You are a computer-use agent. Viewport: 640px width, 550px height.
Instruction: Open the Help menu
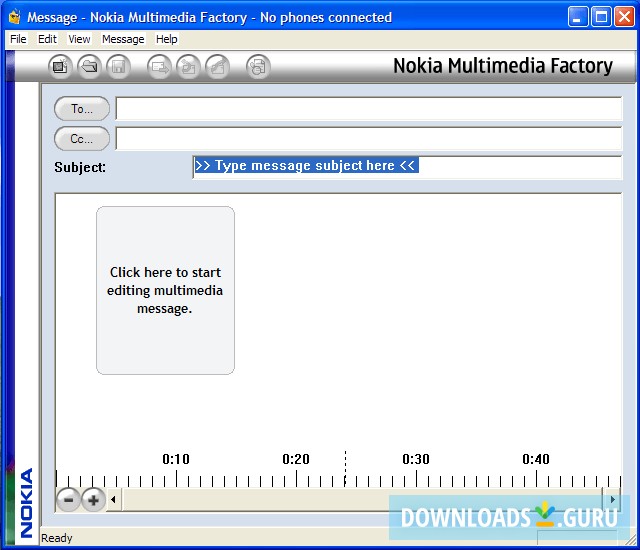(x=167, y=39)
